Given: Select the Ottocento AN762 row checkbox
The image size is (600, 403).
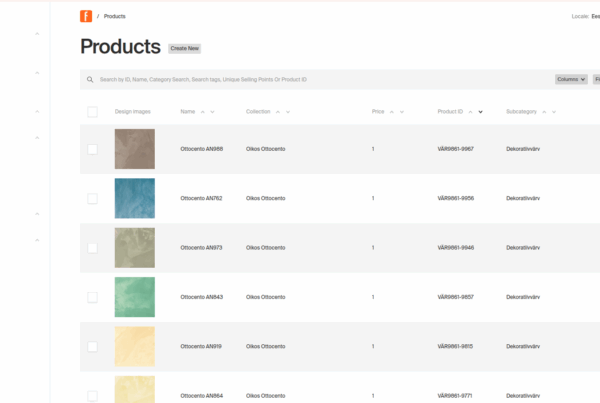Looking at the screenshot, I should point(92,199).
